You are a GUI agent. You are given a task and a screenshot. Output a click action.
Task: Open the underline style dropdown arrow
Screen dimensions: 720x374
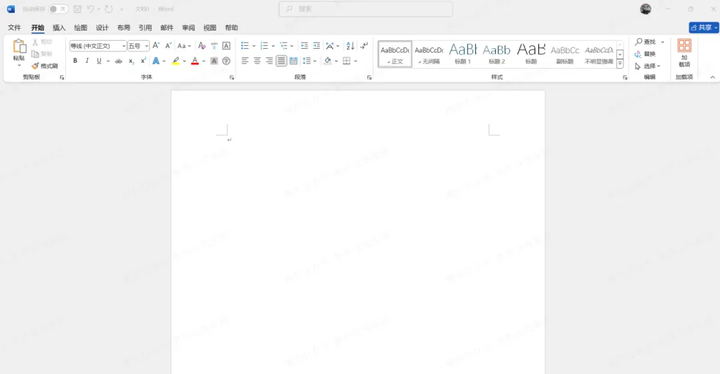[108, 61]
